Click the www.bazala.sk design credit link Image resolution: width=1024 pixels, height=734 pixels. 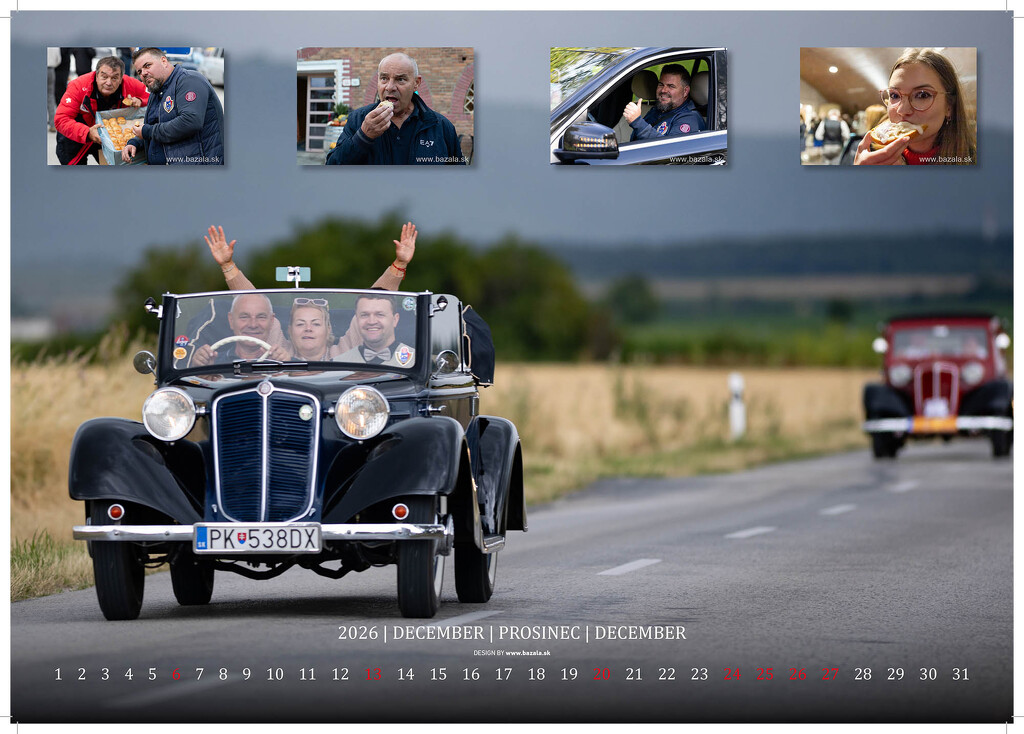[527, 653]
